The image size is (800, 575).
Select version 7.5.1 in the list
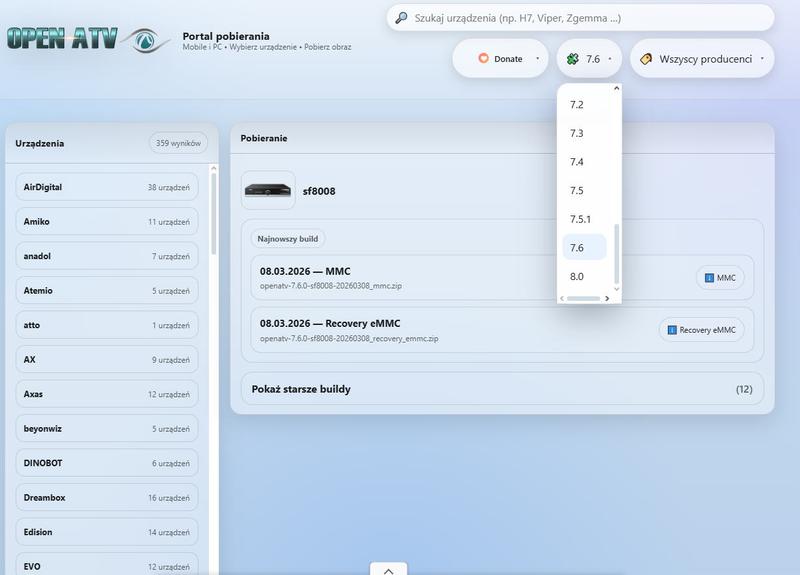584,219
